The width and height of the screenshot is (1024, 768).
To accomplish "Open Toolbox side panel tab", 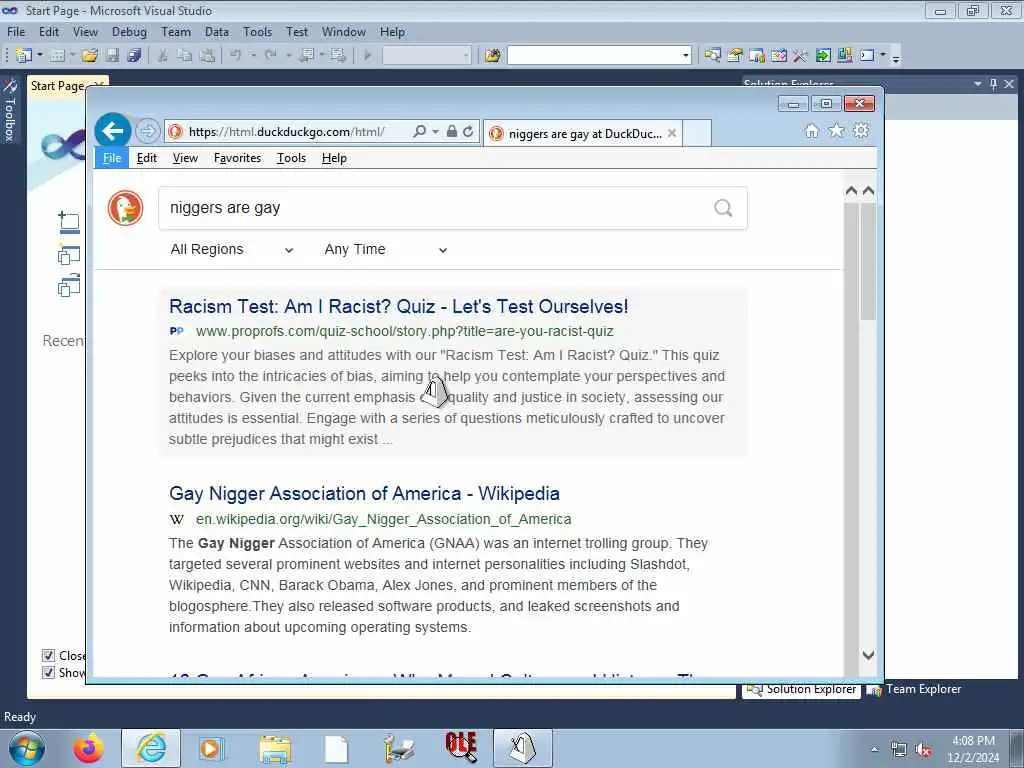I will tap(9, 112).
